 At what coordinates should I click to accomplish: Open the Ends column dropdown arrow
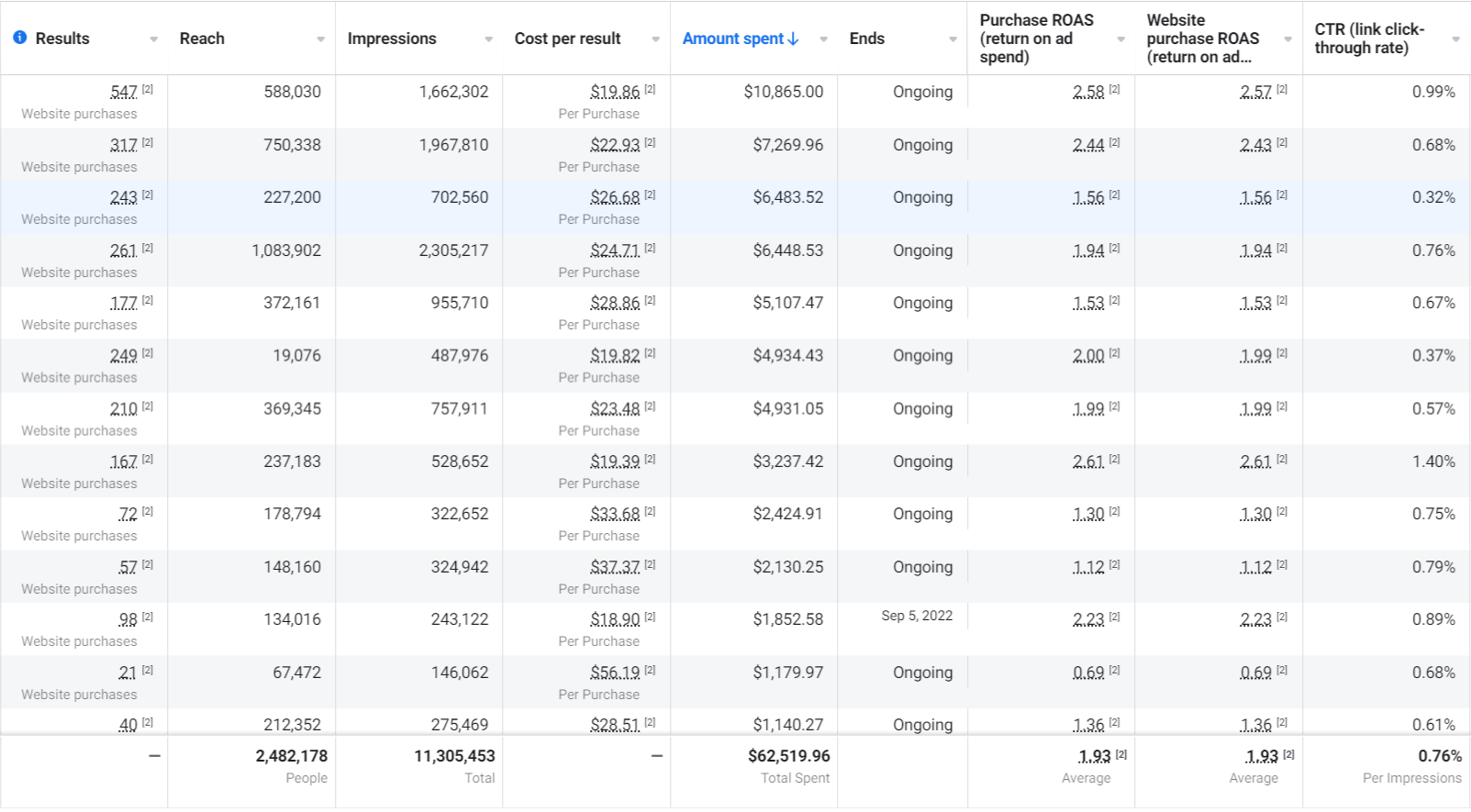point(953,39)
